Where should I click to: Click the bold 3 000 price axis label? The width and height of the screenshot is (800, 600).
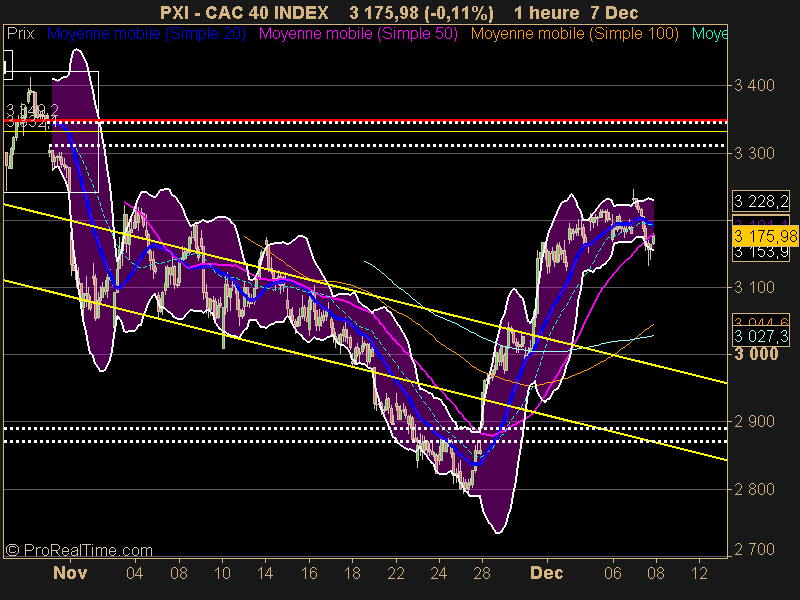(x=756, y=354)
